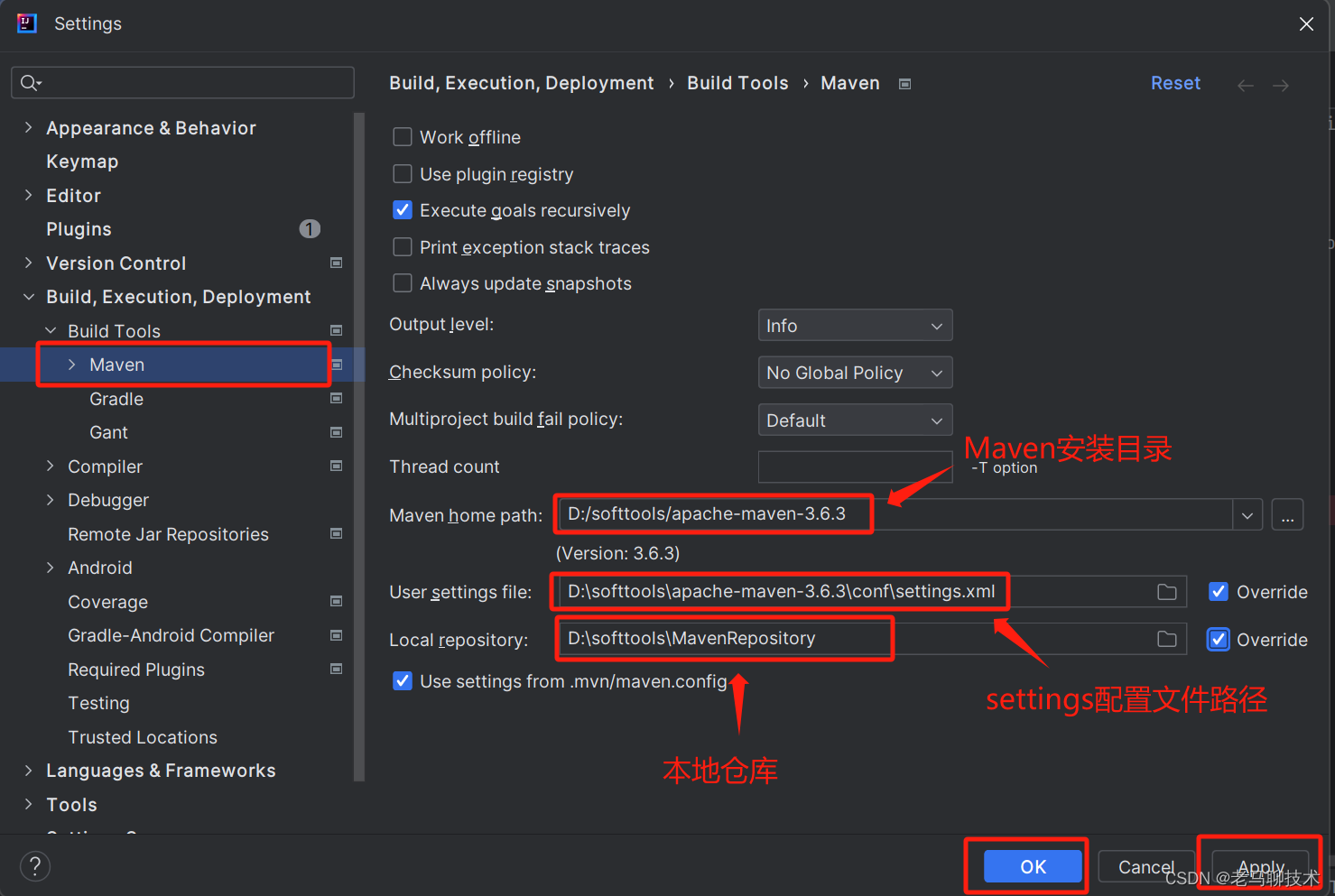Toggle Override for Local repository

pyautogui.click(x=1219, y=640)
